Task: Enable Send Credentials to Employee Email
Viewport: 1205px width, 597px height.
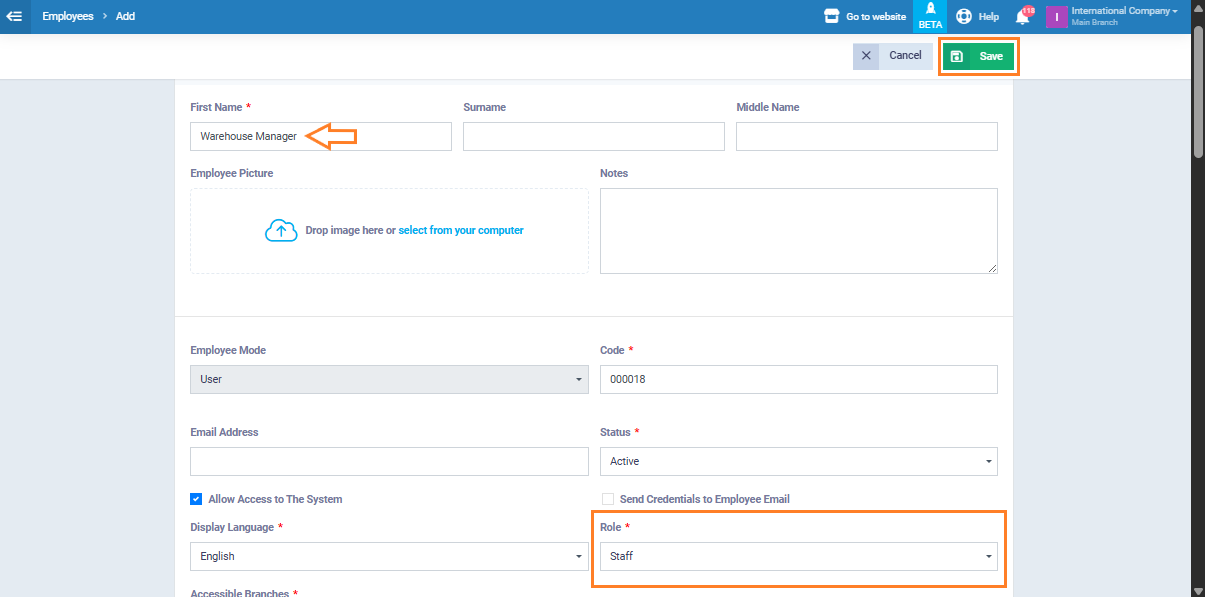Action: click(607, 499)
